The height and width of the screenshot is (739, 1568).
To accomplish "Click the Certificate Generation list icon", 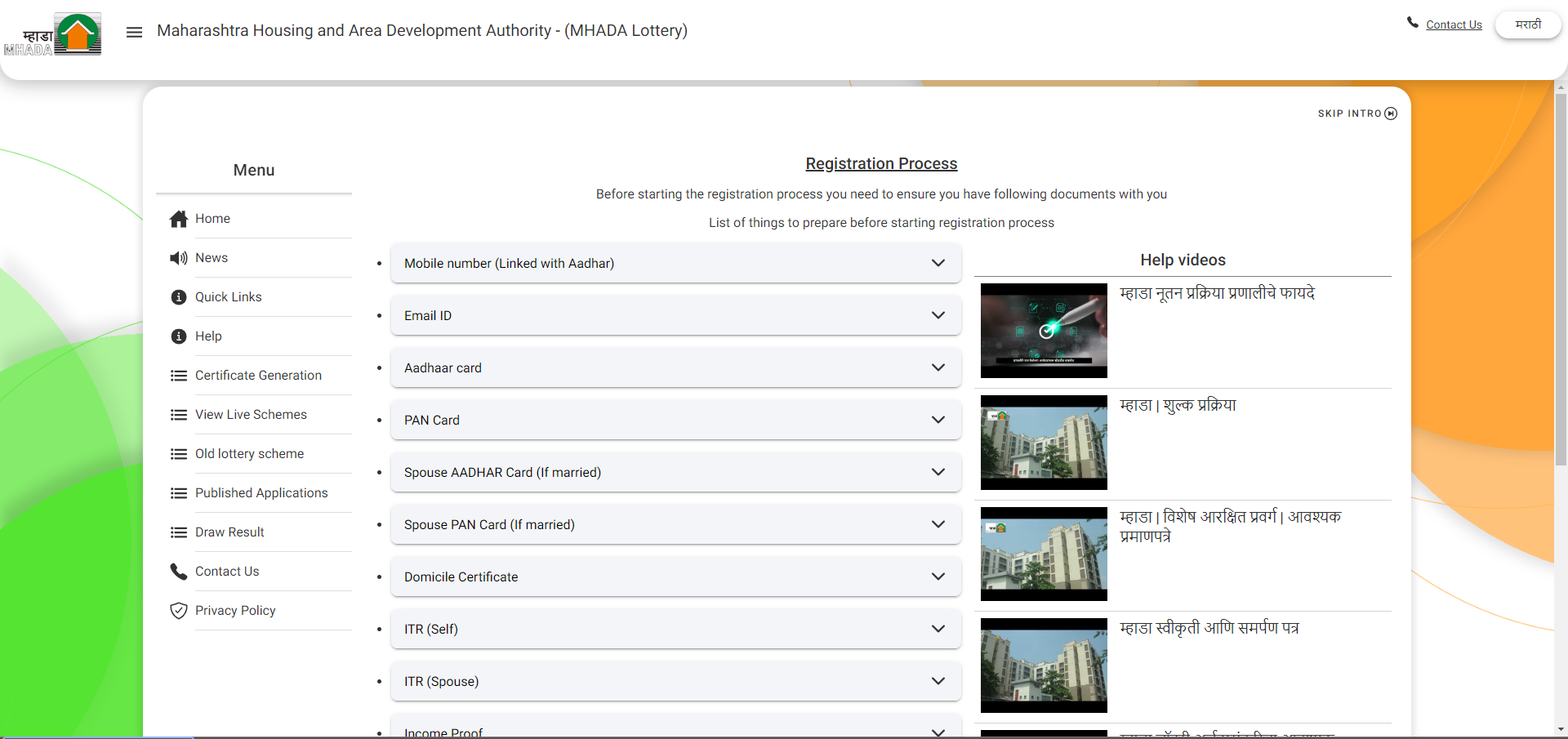I will 179,376.
